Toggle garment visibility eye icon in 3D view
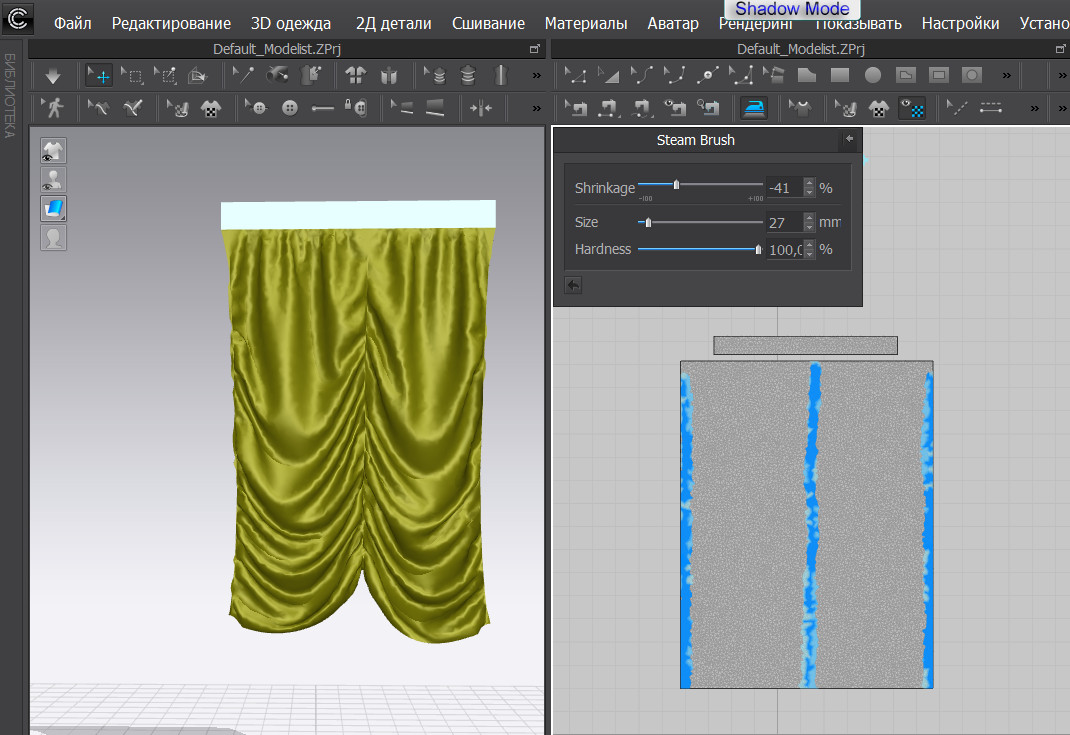The height and width of the screenshot is (735, 1070). (x=53, y=151)
